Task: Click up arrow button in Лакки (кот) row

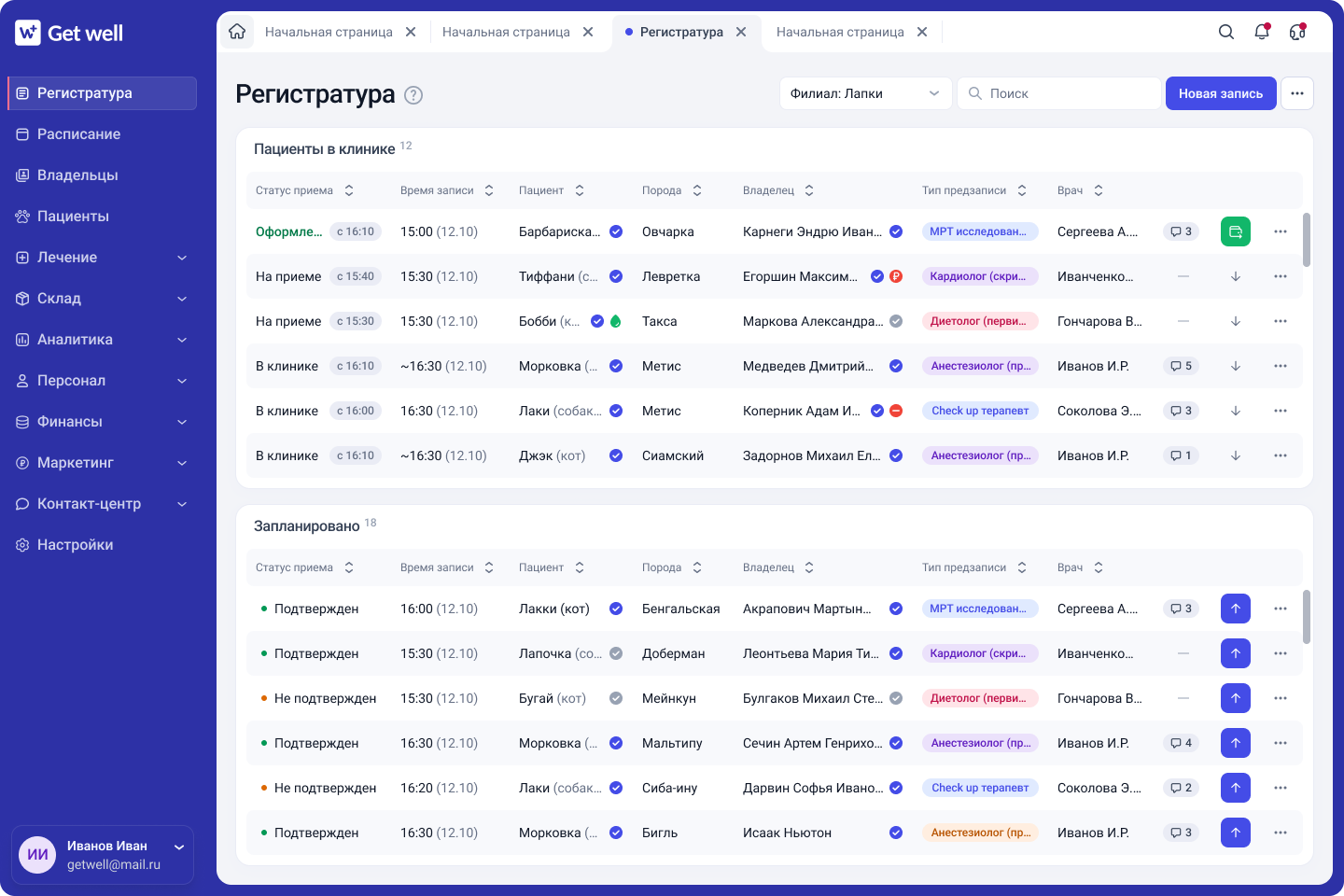Action: point(1236,609)
